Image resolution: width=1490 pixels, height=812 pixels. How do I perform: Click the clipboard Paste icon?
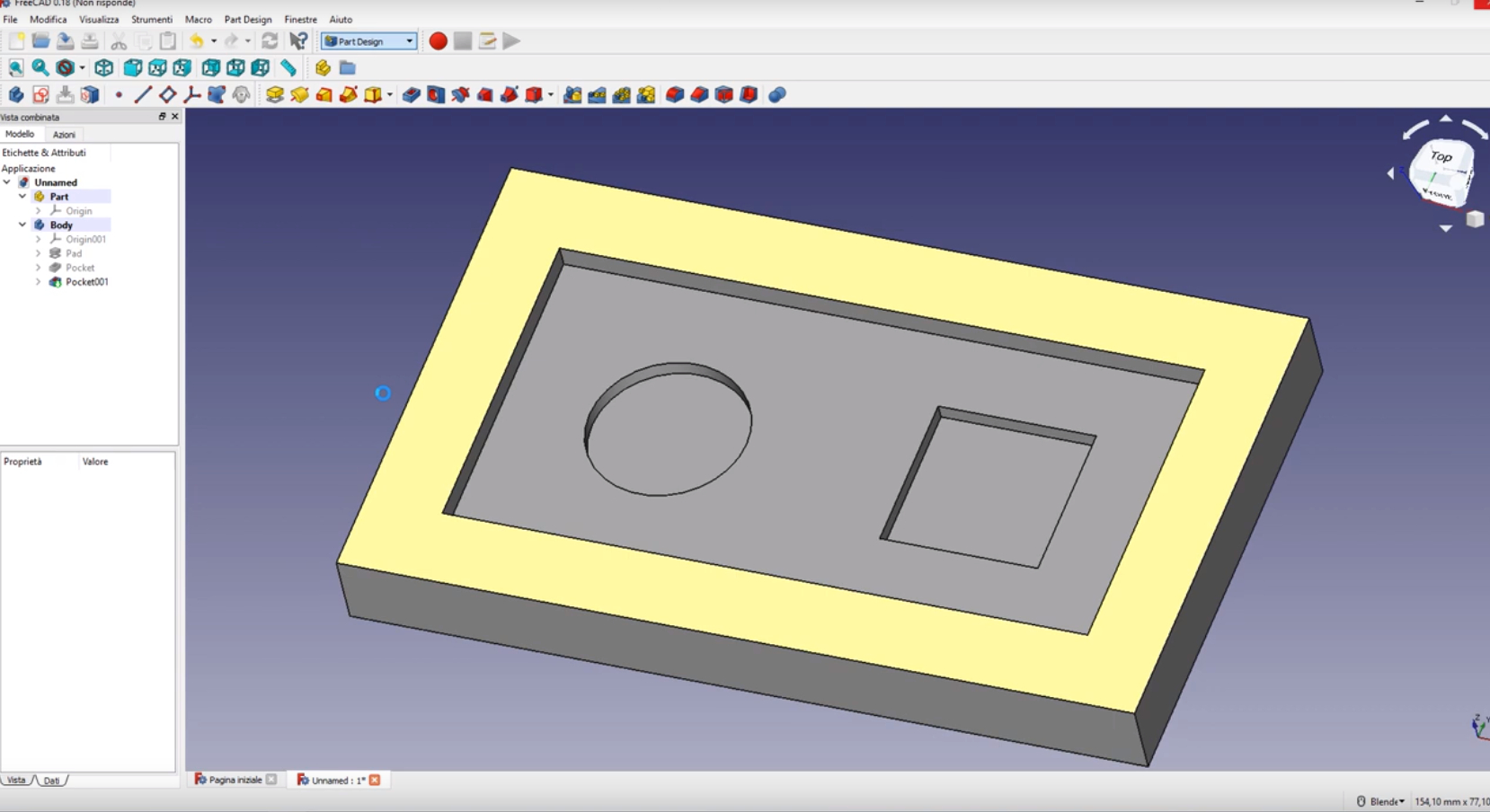click(168, 41)
